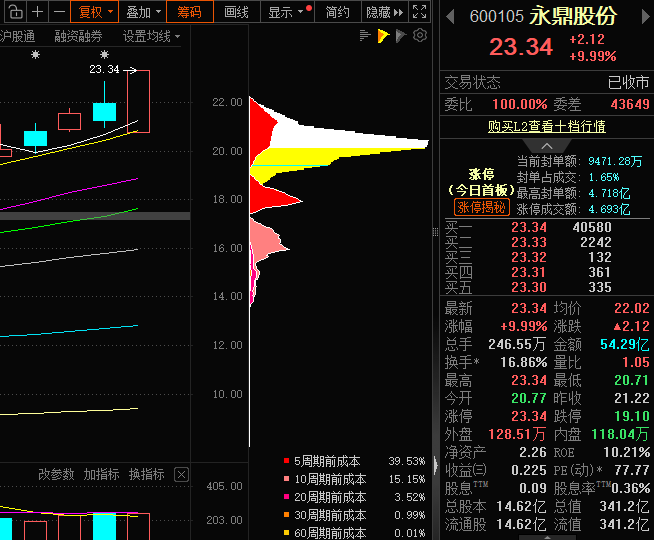Viewport: 654px width, 540px height.
Task: Click the 永鼎股份 stock name
Action: pyautogui.click(x=573, y=16)
